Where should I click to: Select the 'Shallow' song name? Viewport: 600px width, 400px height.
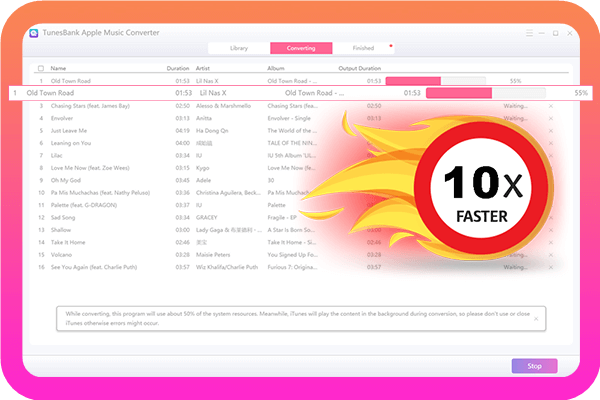(61, 230)
